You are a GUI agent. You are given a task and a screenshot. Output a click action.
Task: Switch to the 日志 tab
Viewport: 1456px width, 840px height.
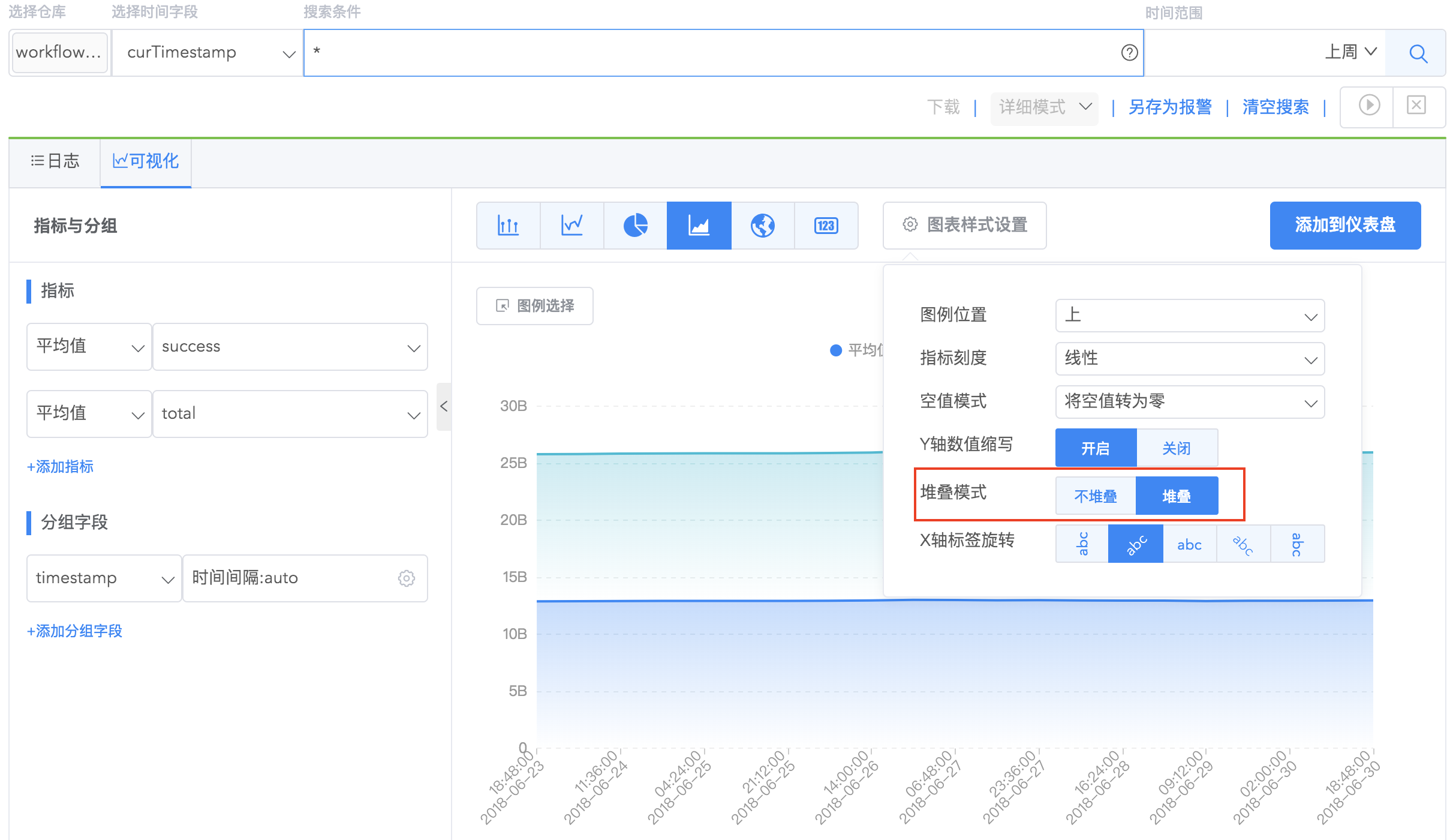click(55, 161)
